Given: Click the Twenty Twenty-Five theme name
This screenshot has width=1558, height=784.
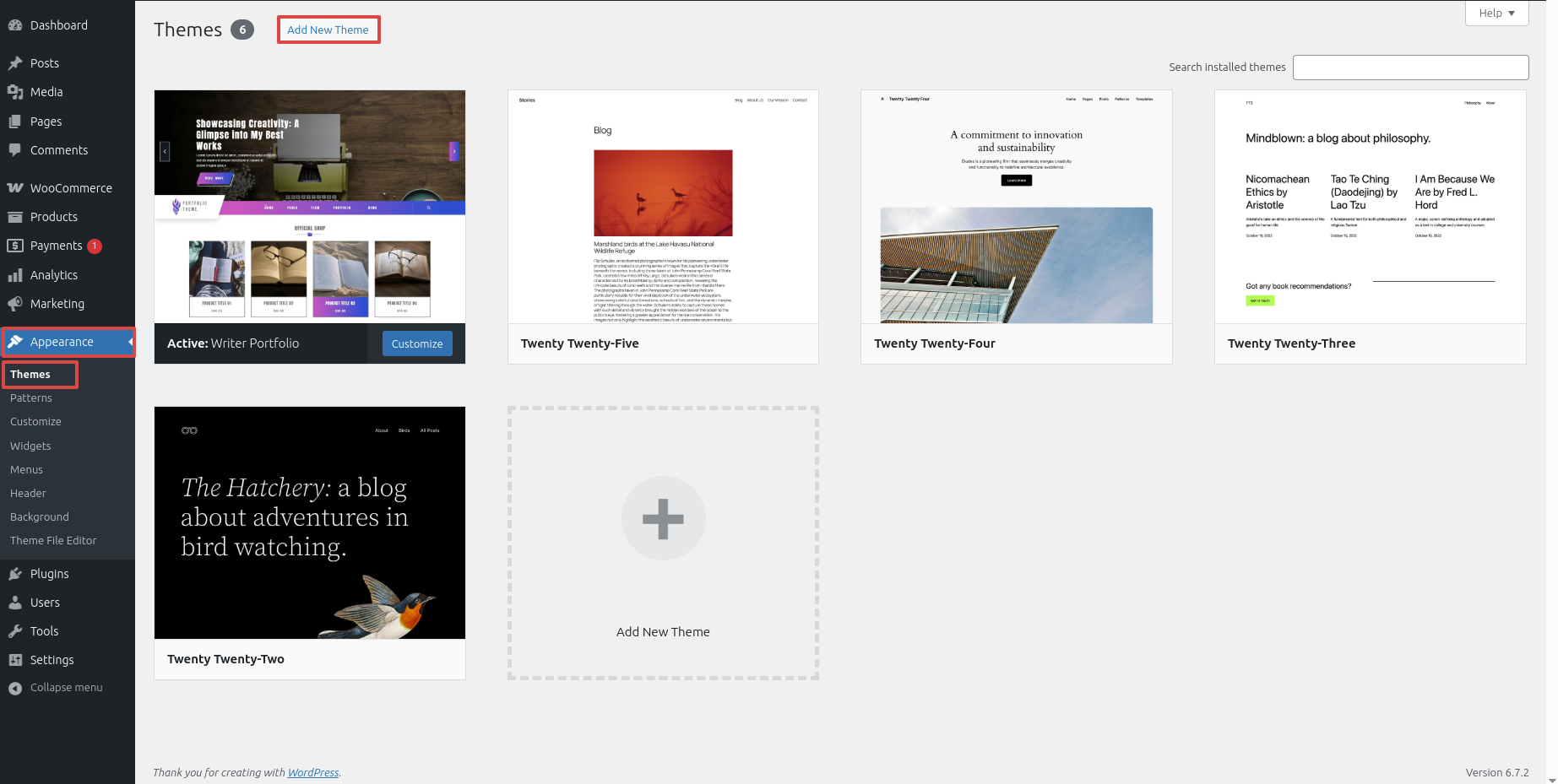Looking at the screenshot, I should 580,343.
